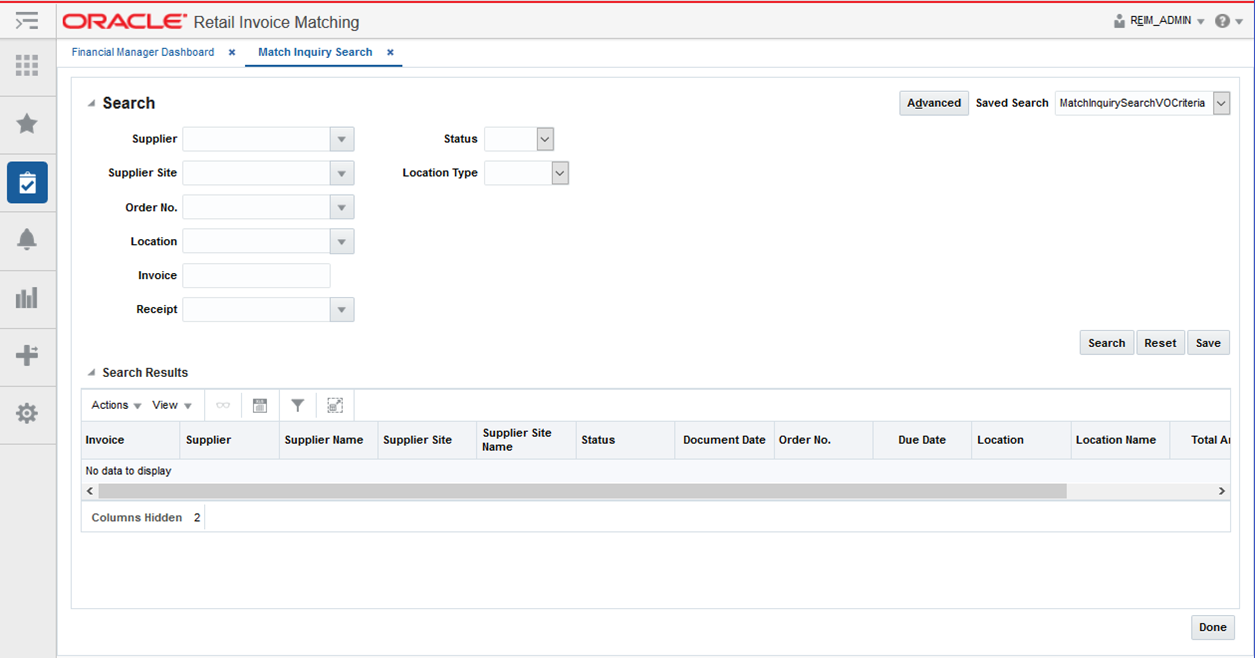Click the Query by Example glasses icon
The image size is (1255, 658).
point(222,405)
